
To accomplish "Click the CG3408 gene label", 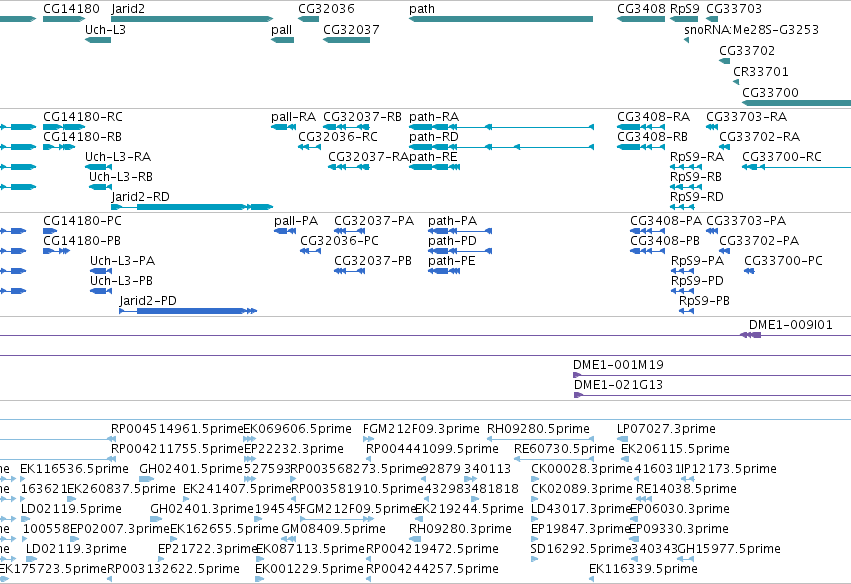I will [642, 9].
